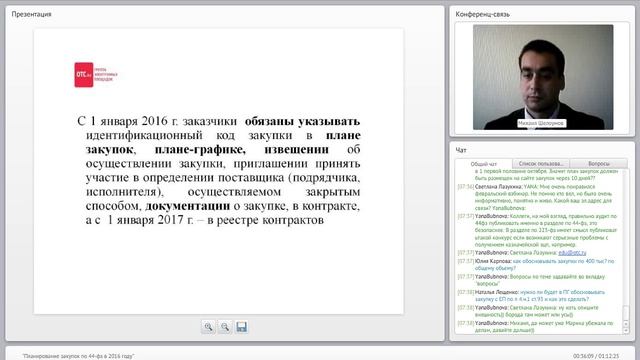Click the webinar title in bottom bar

(x=78, y=356)
